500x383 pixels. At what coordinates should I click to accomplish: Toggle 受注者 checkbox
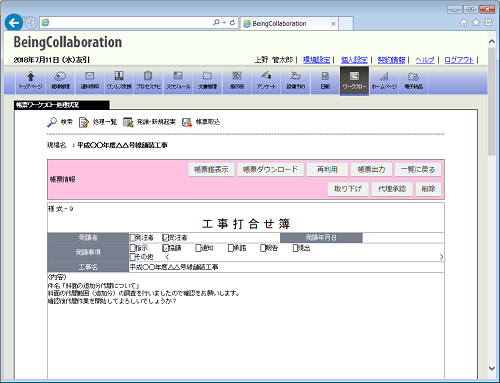point(165,238)
